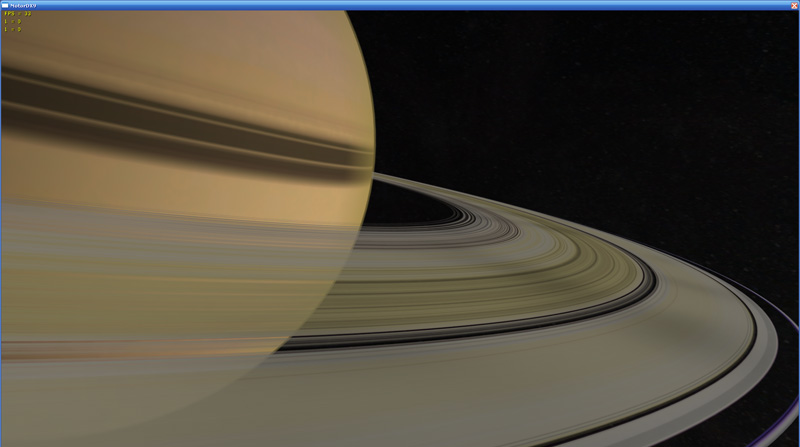Screen dimensions: 800x447
Task: Click the MotorDX9 window icon in title bar
Action: 5,5
